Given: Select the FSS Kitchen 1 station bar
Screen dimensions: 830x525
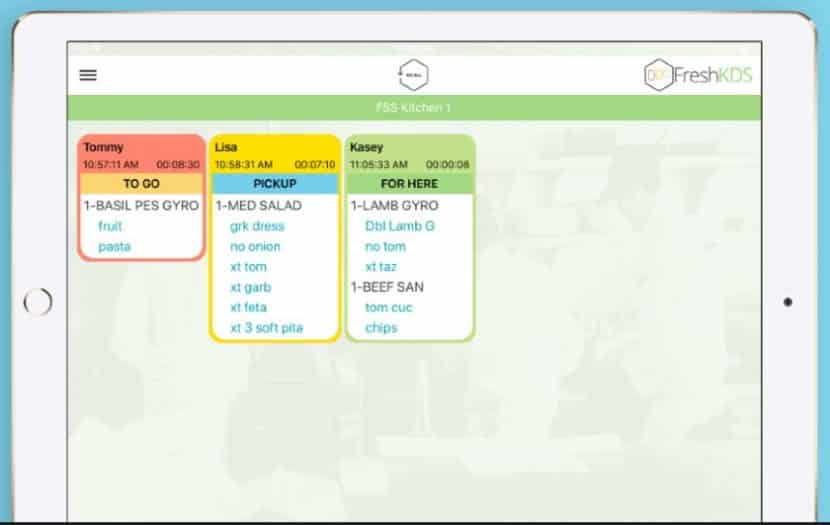Looking at the screenshot, I should (x=413, y=108).
